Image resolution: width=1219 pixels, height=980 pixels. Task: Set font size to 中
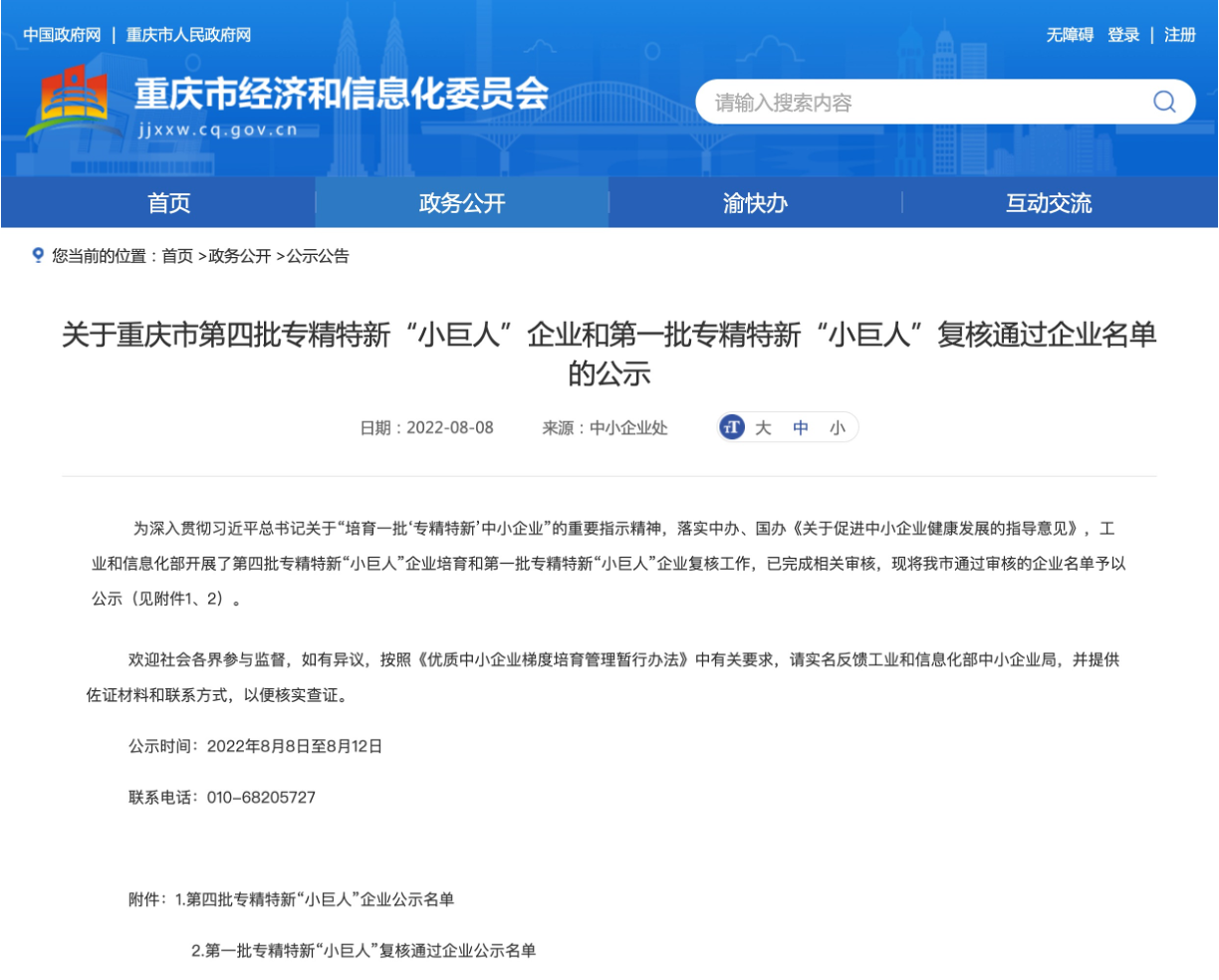[x=801, y=428]
